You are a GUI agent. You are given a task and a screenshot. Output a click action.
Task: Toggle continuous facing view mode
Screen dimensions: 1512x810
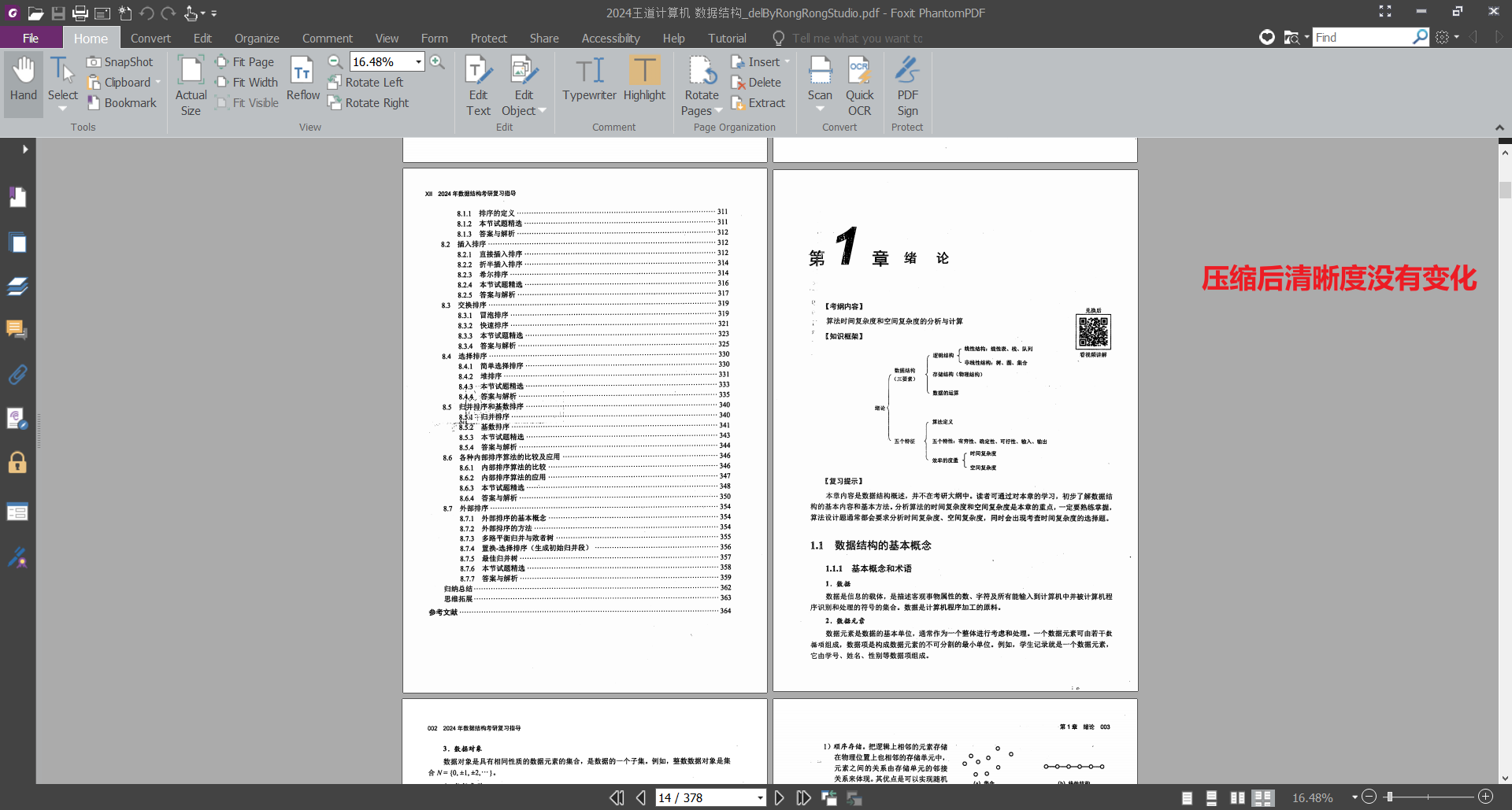pyautogui.click(x=1263, y=798)
